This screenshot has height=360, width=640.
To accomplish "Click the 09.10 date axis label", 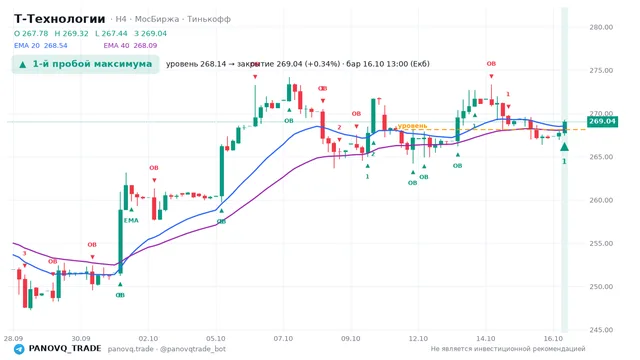I will pos(351,339).
